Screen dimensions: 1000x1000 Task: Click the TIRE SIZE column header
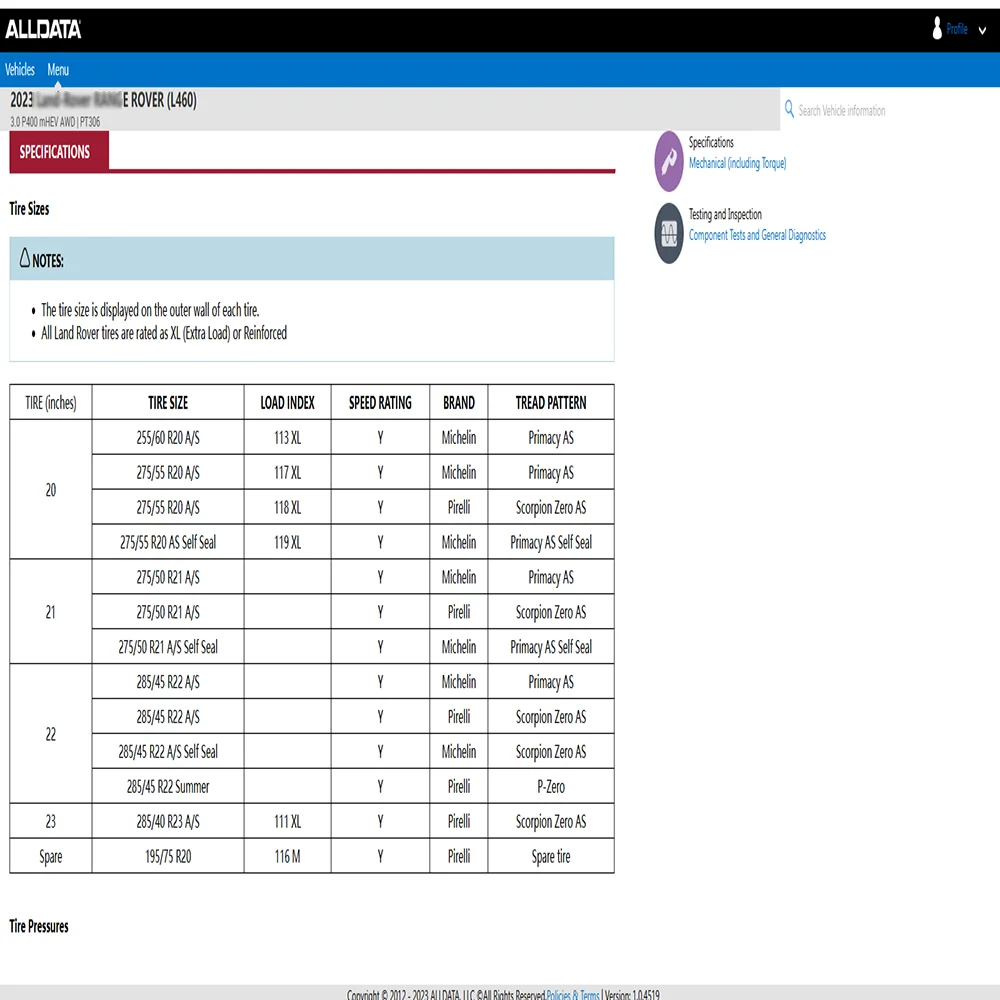pos(168,402)
